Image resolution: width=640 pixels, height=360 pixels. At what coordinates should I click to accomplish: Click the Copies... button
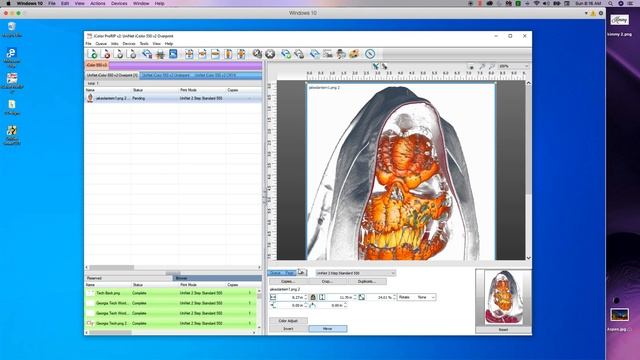[x=288, y=282]
